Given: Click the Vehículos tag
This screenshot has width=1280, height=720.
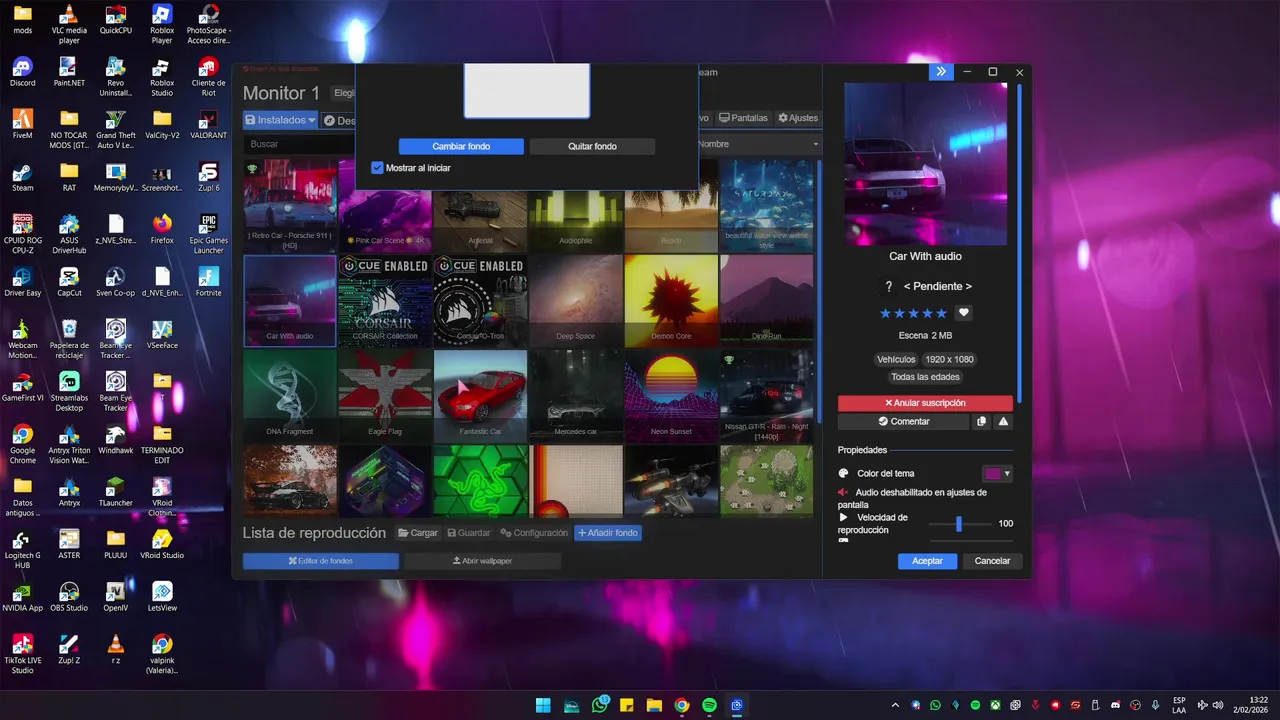Looking at the screenshot, I should 896,359.
